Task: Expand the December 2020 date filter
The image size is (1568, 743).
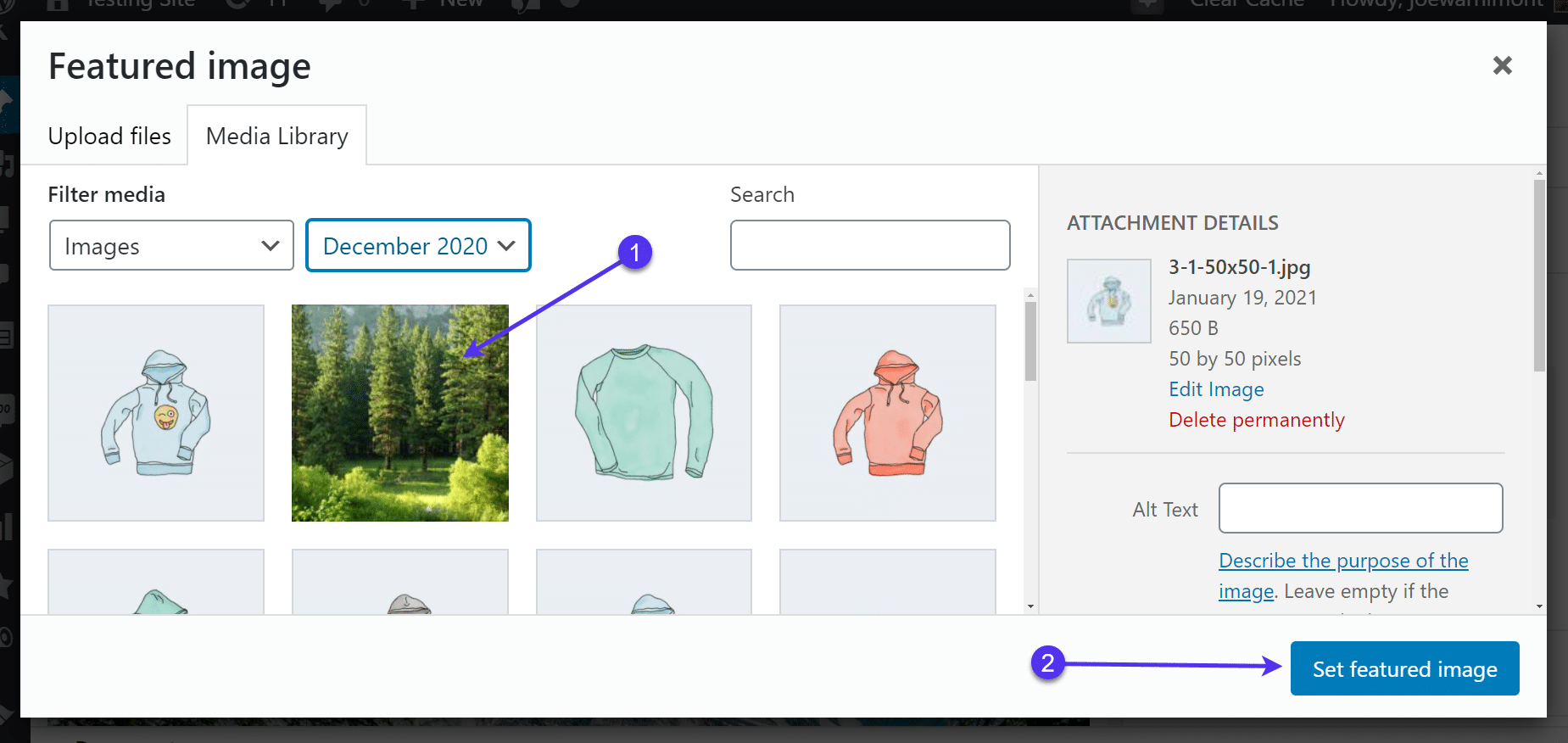Action: (x=418, y=246)
